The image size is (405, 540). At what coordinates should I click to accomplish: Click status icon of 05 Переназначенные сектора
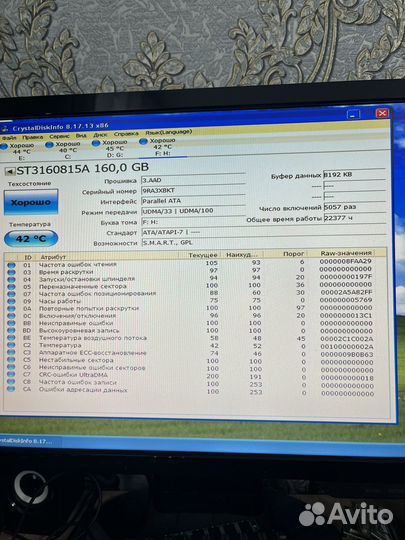click(x=11, y=287)
